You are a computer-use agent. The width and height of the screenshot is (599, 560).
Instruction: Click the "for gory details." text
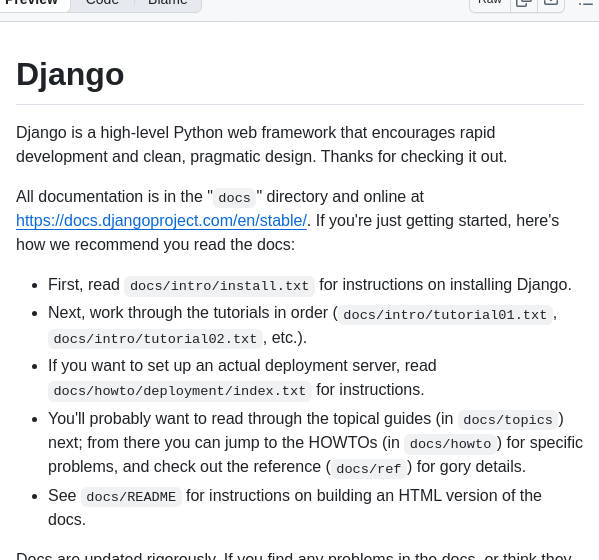pos(471,467)
